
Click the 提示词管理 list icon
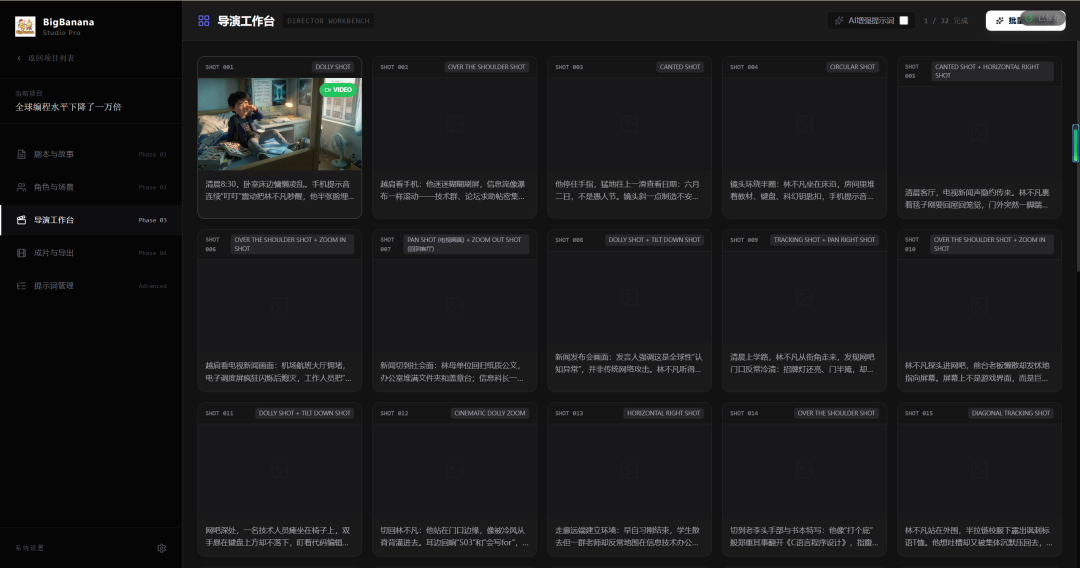pyautogui.click(x=22, y=286)
